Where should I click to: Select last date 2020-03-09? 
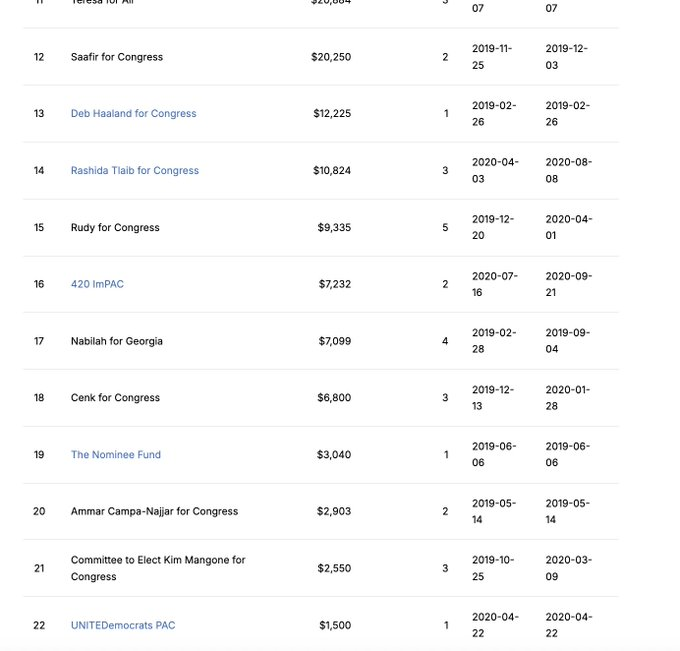point(569,568)
